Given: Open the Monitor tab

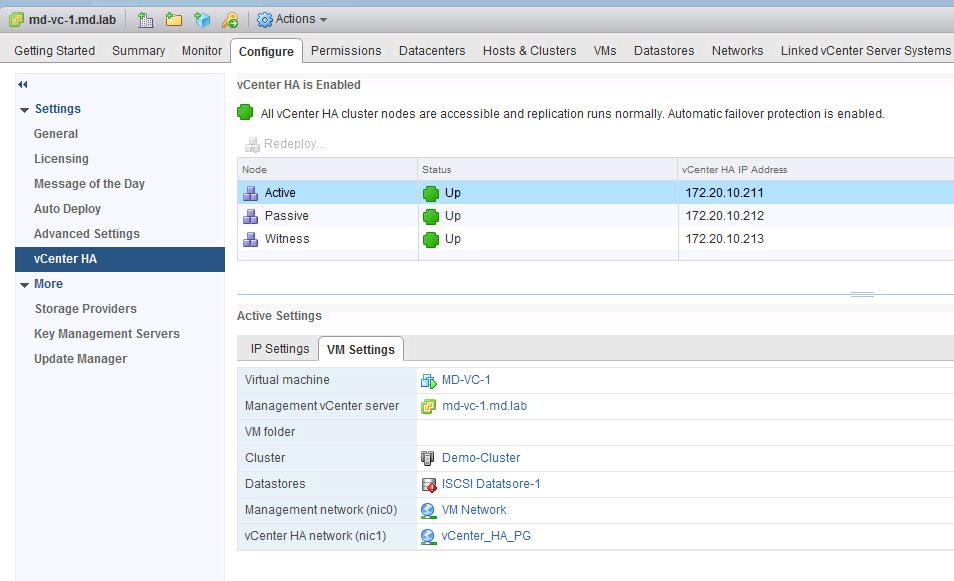Looking at the screenshot, I should pyautogui.click(x=202, y=50).
